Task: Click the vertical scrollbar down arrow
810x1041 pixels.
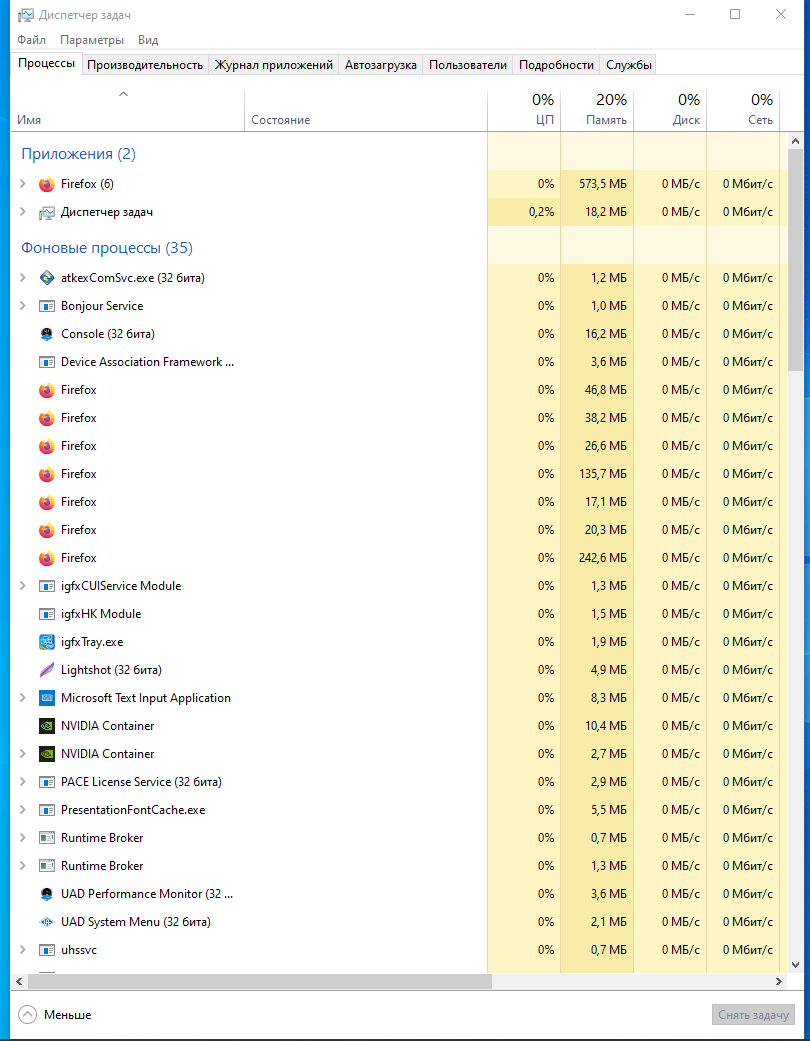Action: tap(795, 965)
